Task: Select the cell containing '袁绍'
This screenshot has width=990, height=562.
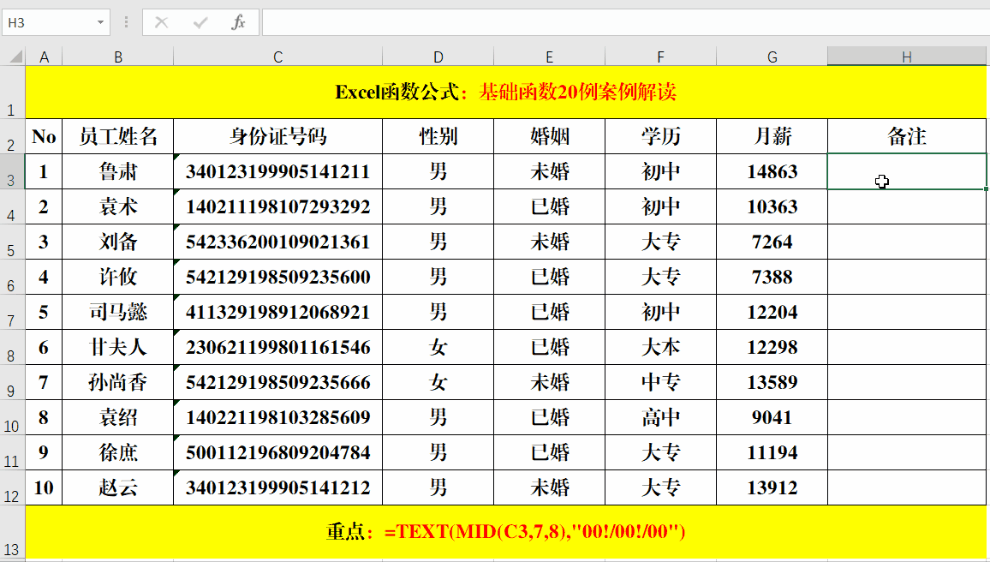Action: click(118, 417)
